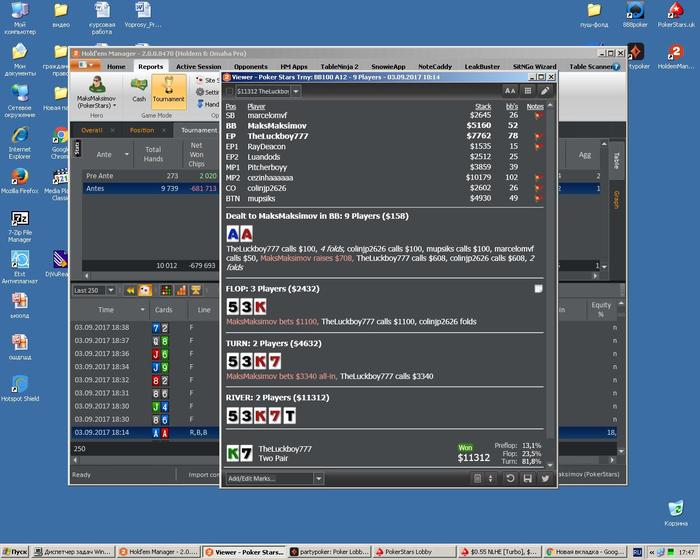Open the SitNGo Wizard tab

[x=534, y=67]
